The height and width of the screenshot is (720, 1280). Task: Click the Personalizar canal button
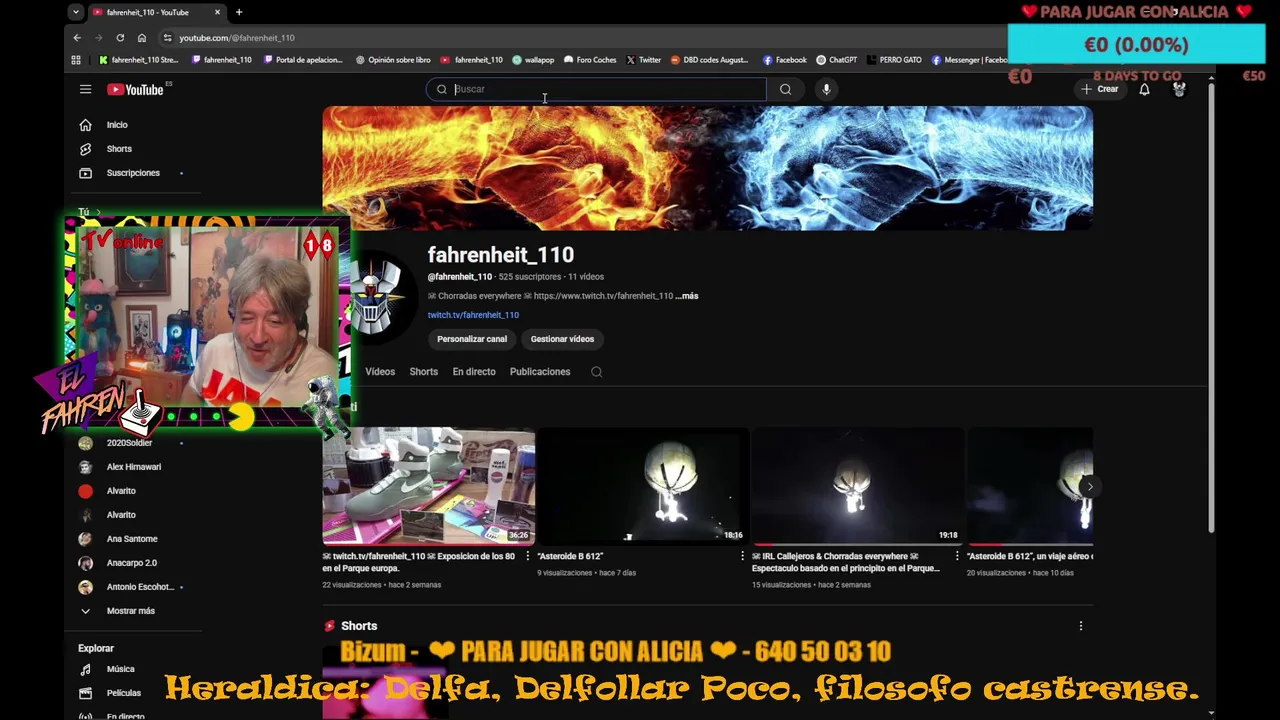(x=472, y=339)
